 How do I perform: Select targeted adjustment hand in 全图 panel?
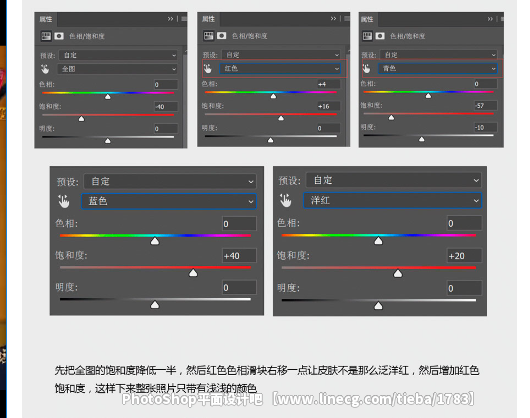[45, 69]
